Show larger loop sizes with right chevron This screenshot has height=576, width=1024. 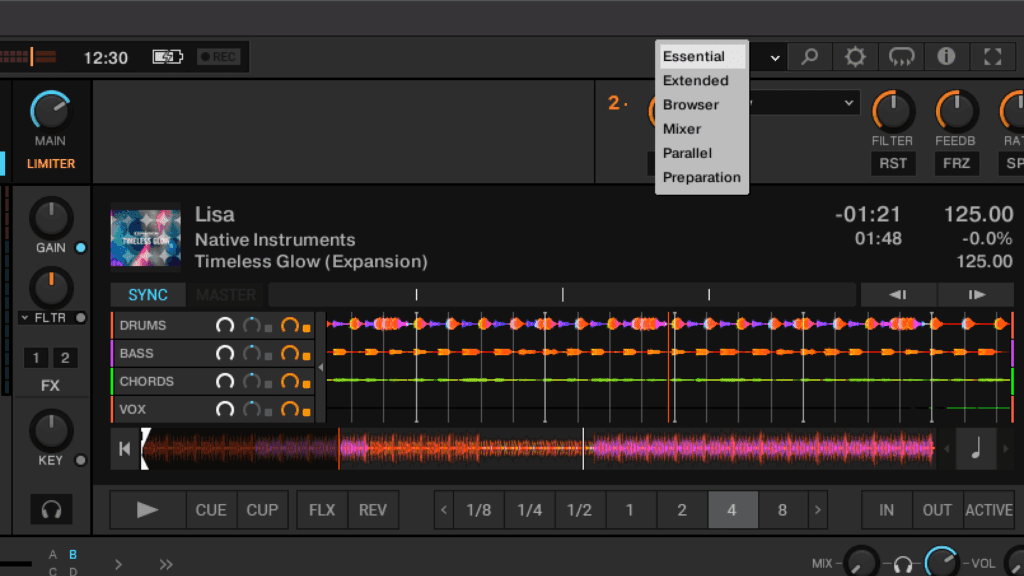(818, 510)
